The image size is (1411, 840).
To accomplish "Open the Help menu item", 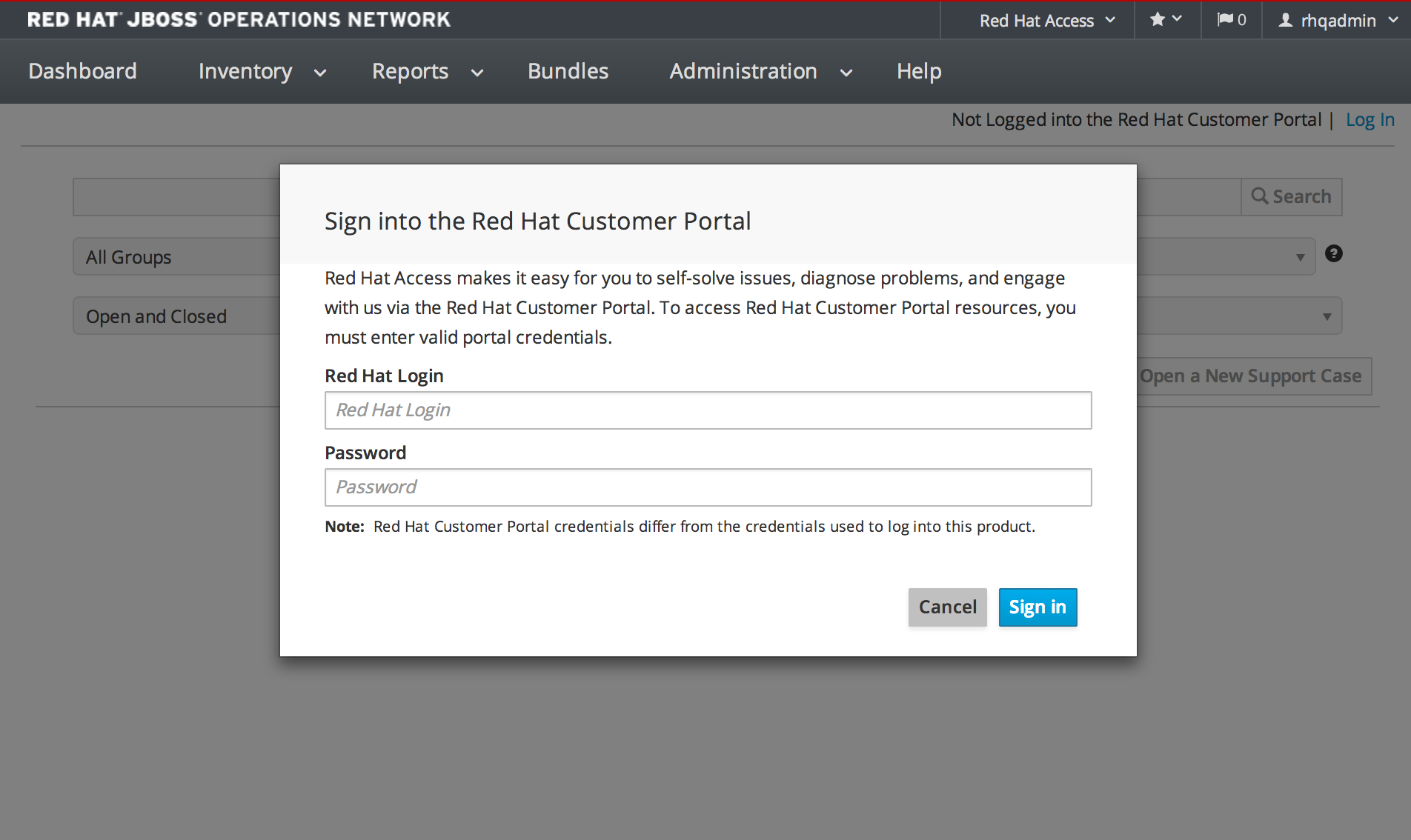I will click(x=918, y=72).
